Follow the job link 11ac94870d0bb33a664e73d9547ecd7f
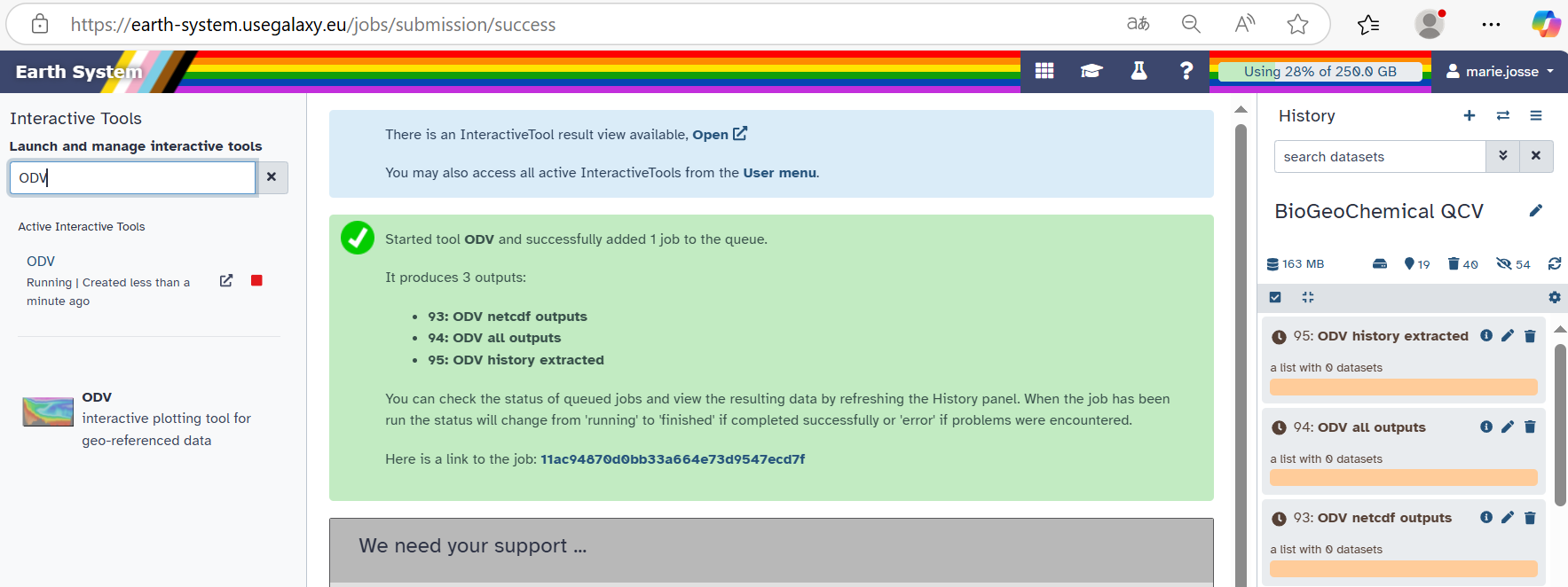Image resolution: width=1568 pixels, height=587 pixels. pyautogui.click(x=673, y=459)
